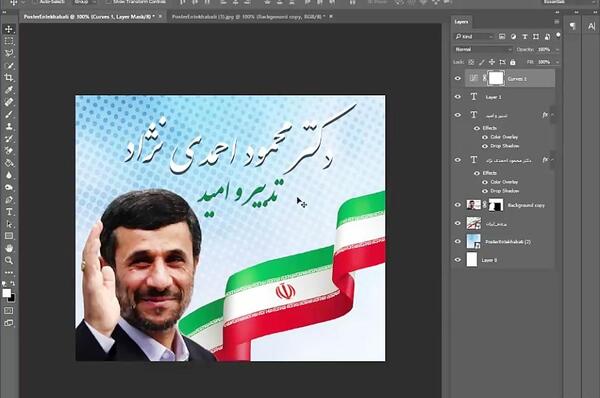Screen dimensions: 600x398
Task: Select the Rectangle shape tool
Action: tap(9, 236)
